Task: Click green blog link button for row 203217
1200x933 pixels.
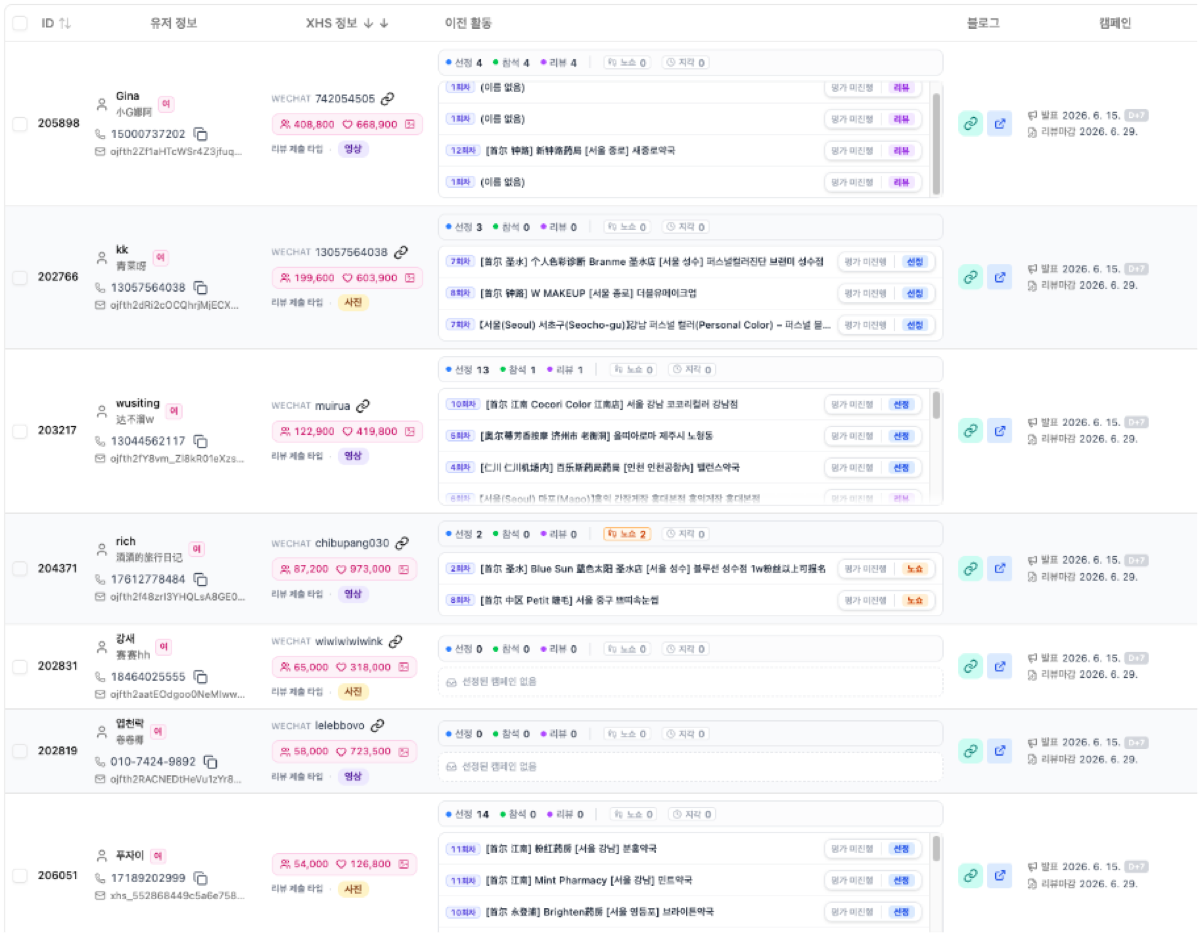Action: [x=970, y=430]
